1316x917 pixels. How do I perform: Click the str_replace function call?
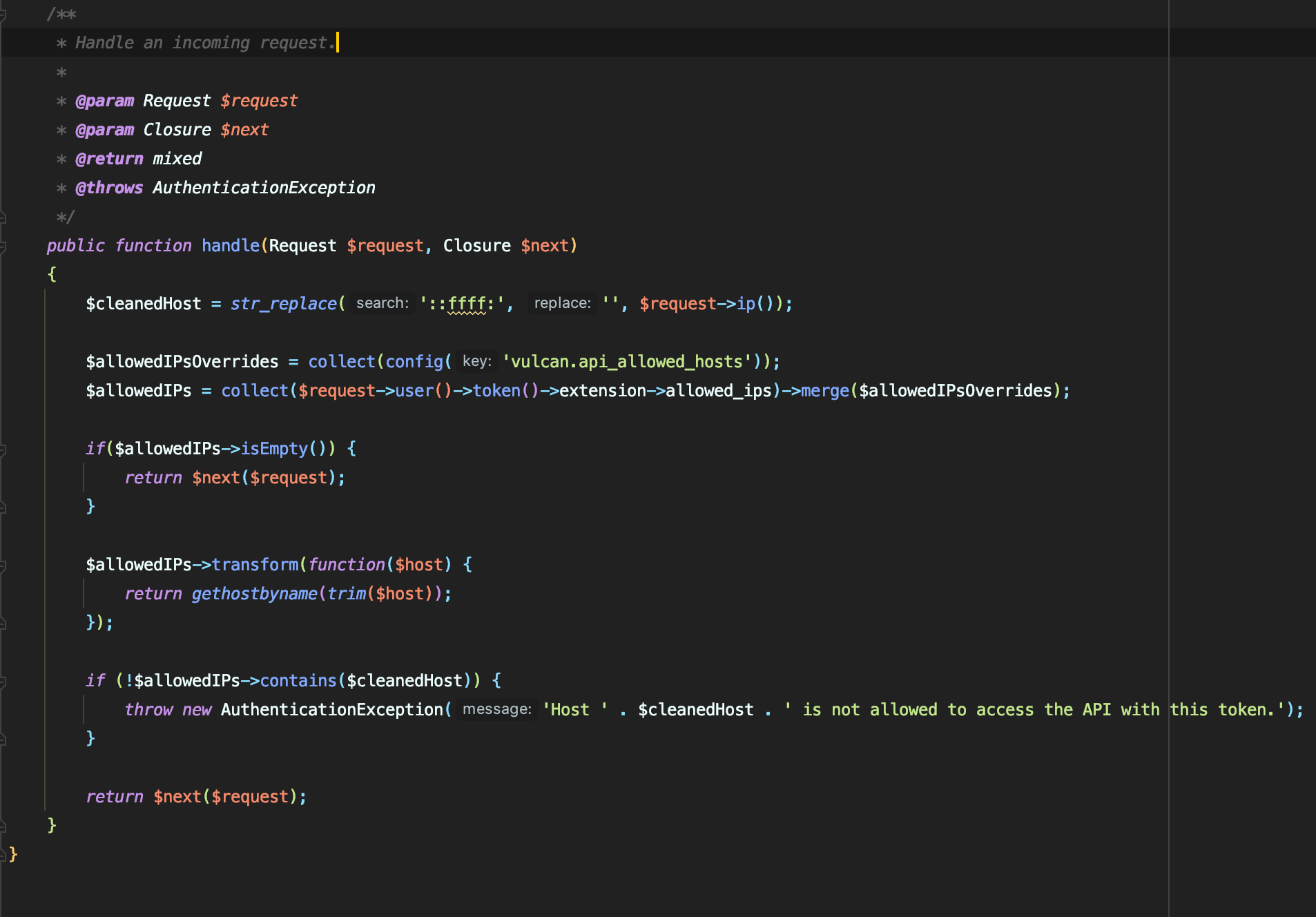coord(283,304)
